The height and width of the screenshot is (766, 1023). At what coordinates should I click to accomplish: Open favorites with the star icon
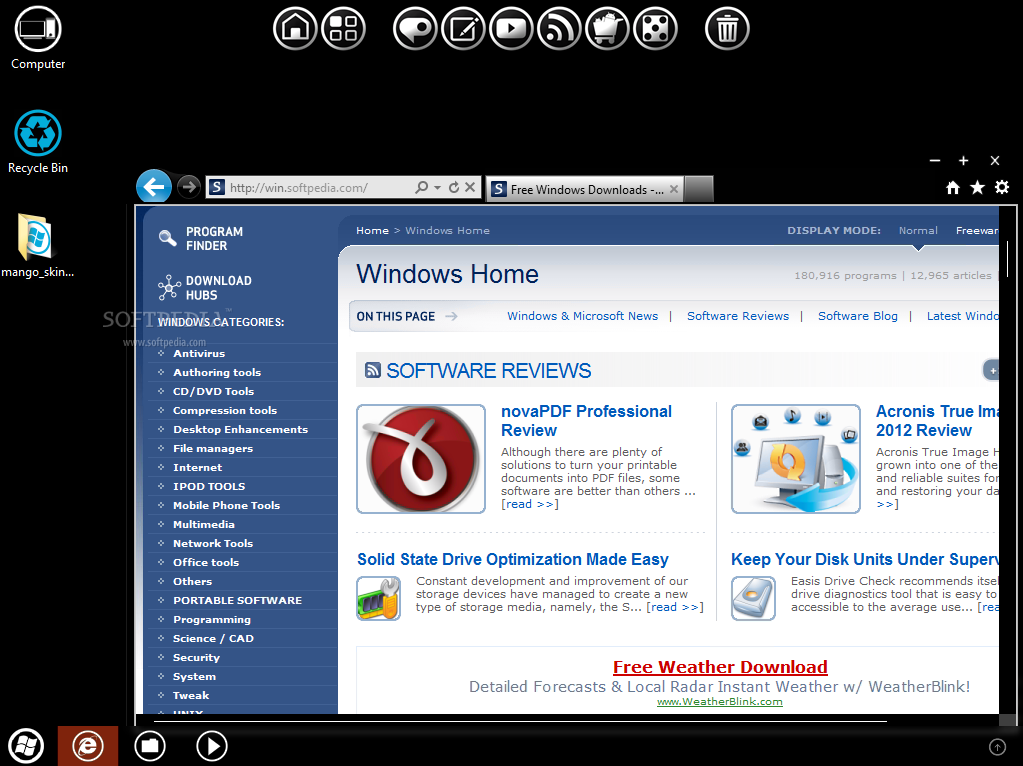977,188
